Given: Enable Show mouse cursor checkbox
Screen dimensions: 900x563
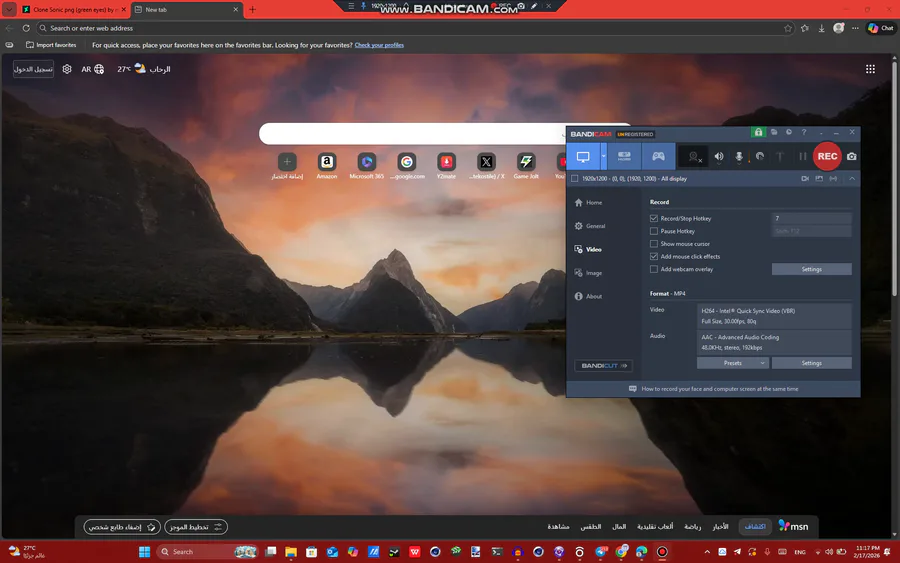Looking at the screenshot, I should pos(654,244).
